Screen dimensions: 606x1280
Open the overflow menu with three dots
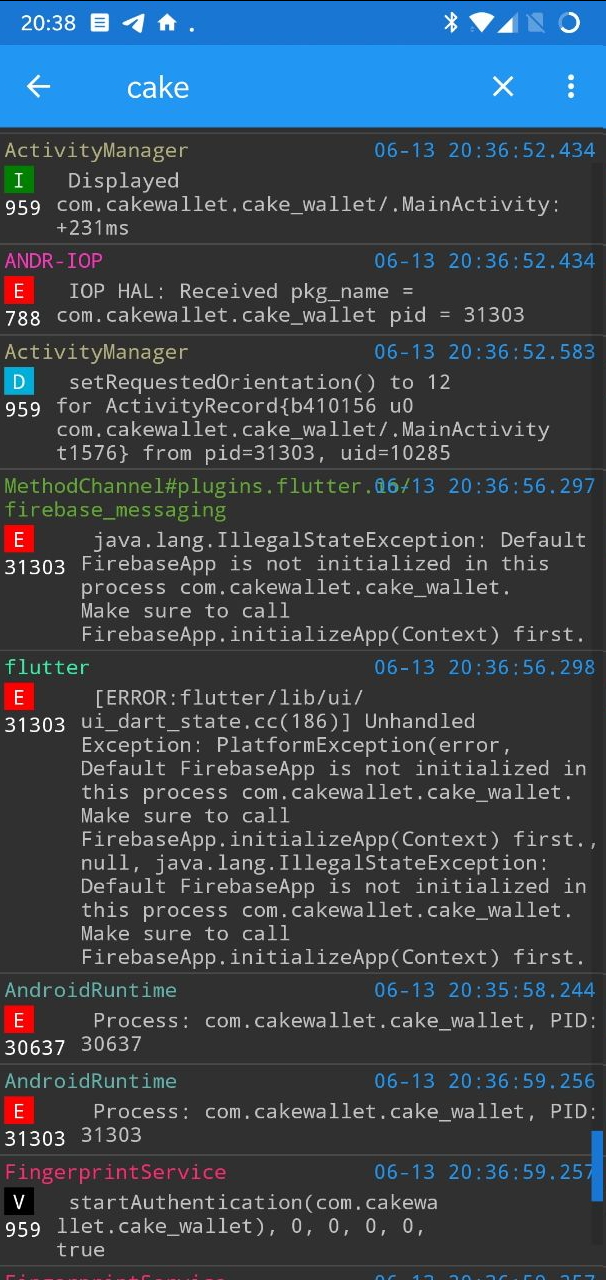tap(570, 86)
